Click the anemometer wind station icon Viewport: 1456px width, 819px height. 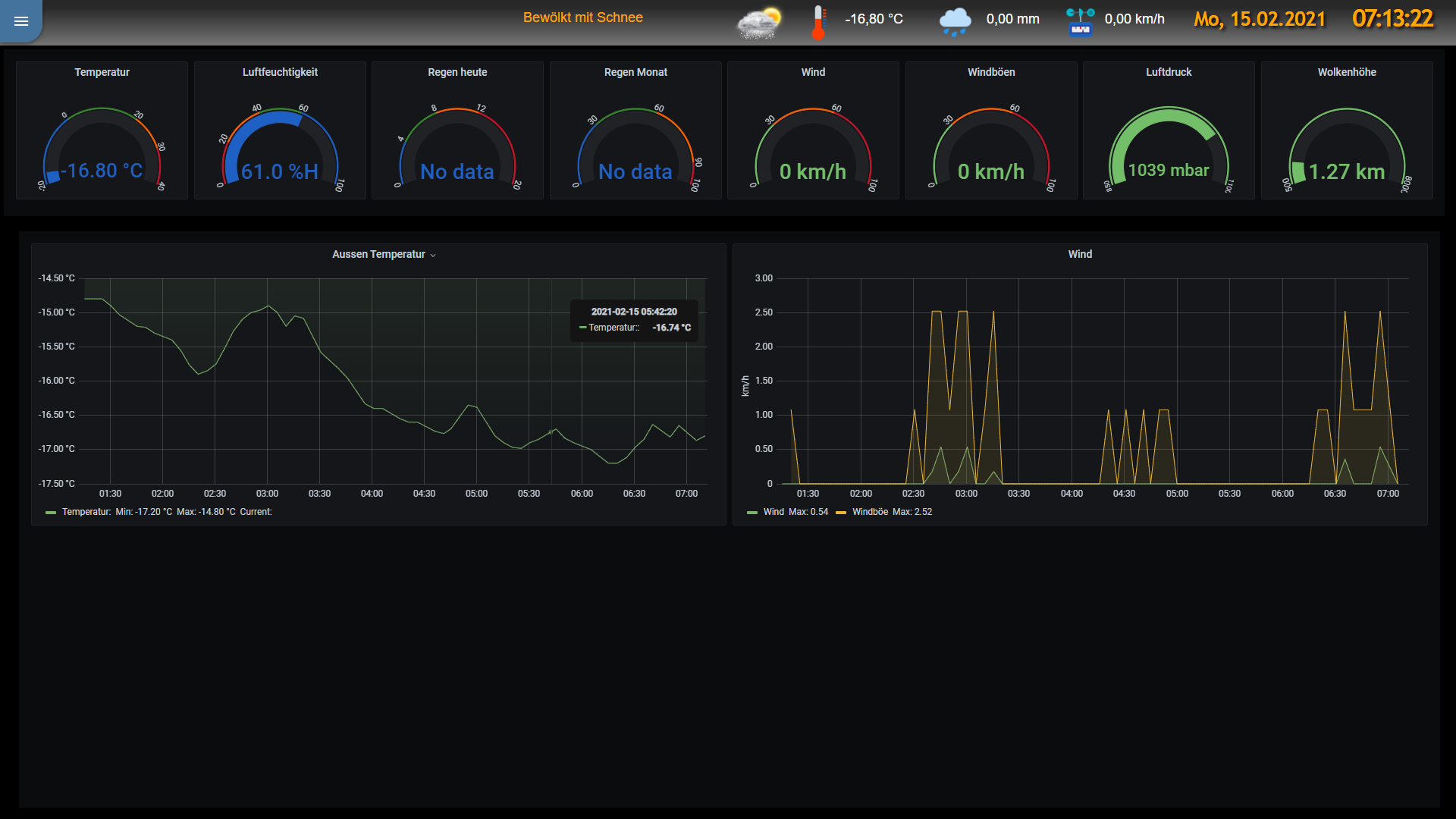[1080, 22]
